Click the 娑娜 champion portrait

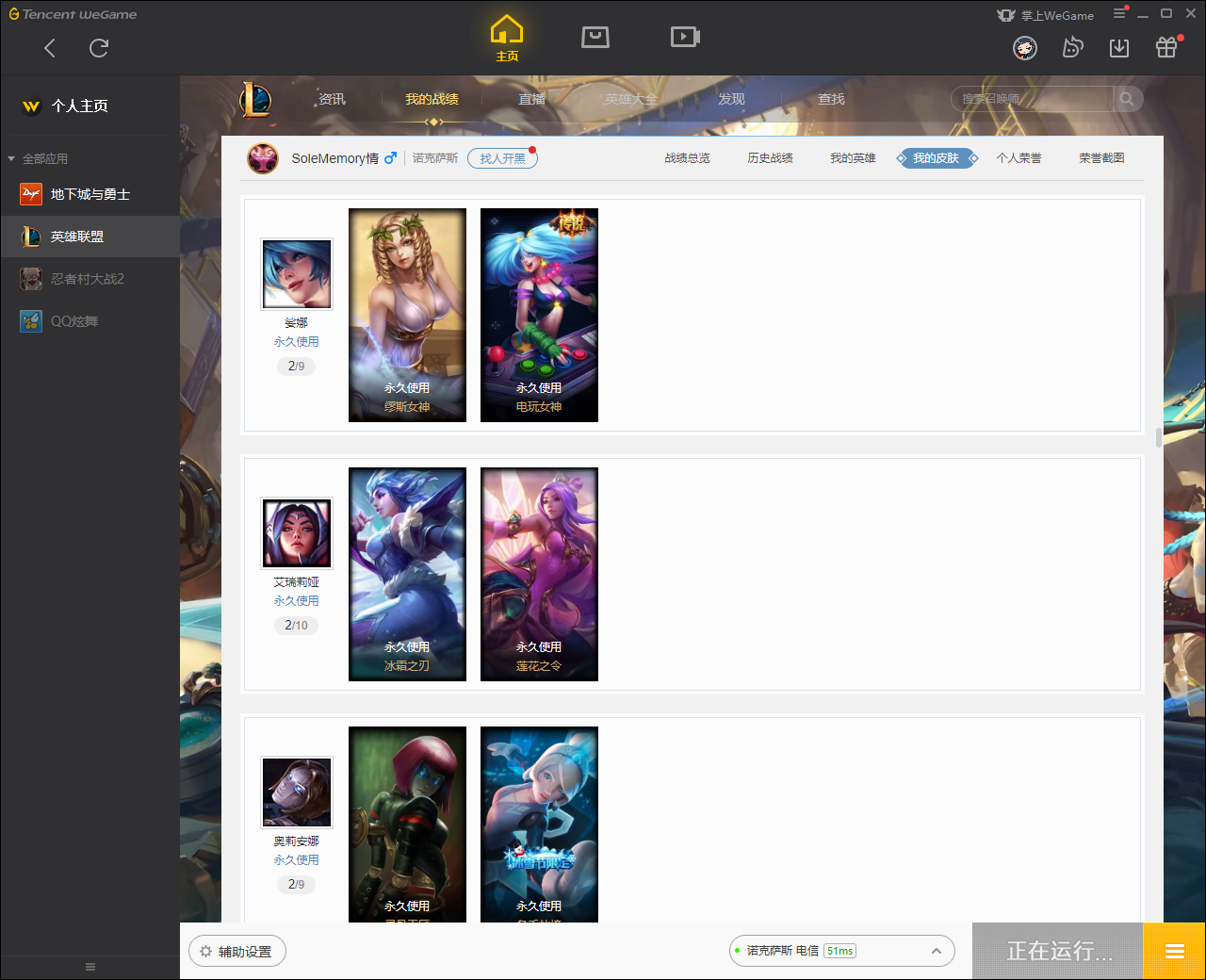pos(297,274)
